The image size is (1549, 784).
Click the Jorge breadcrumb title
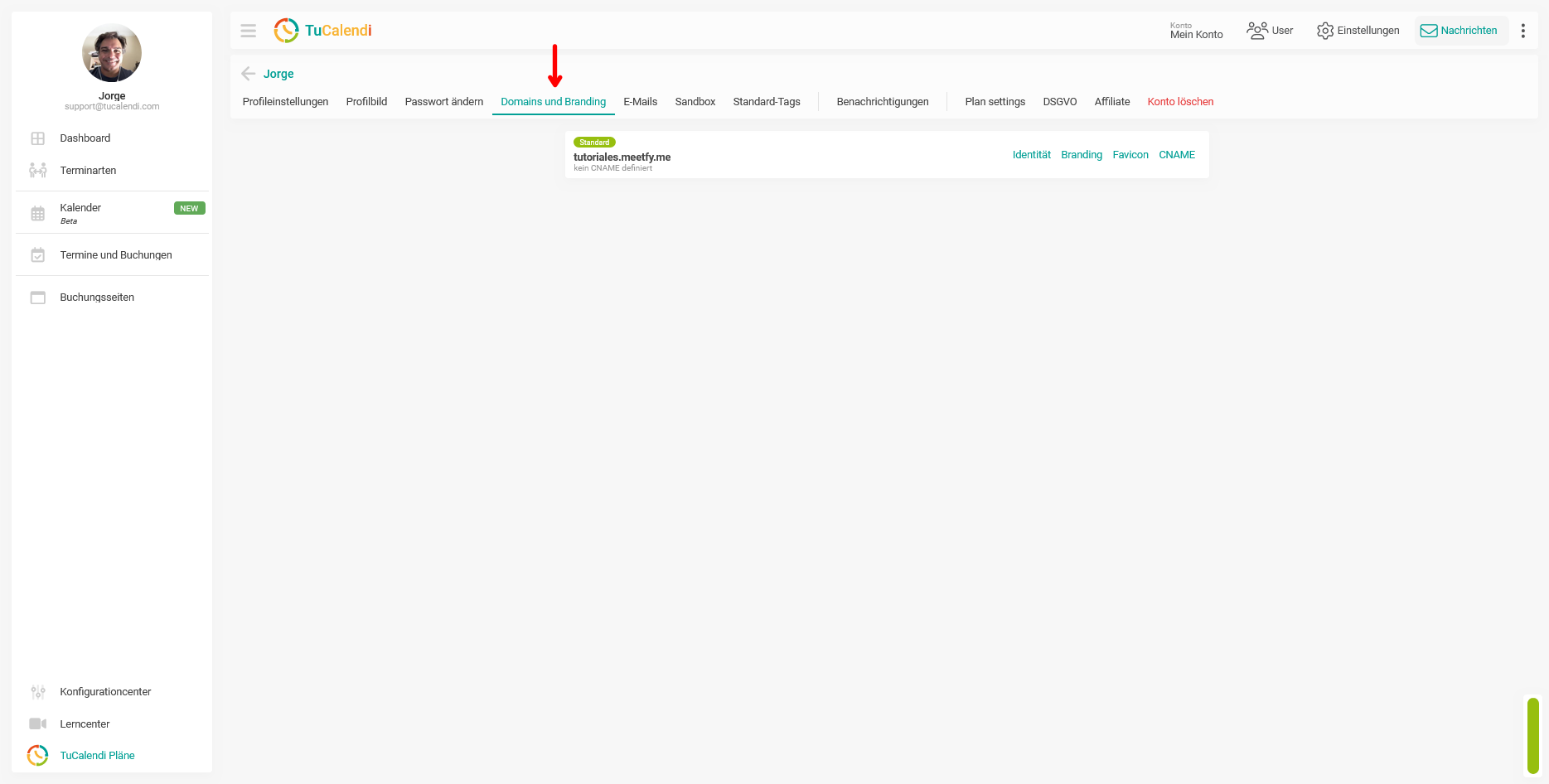pyautogui.click(x=278, y=74)
